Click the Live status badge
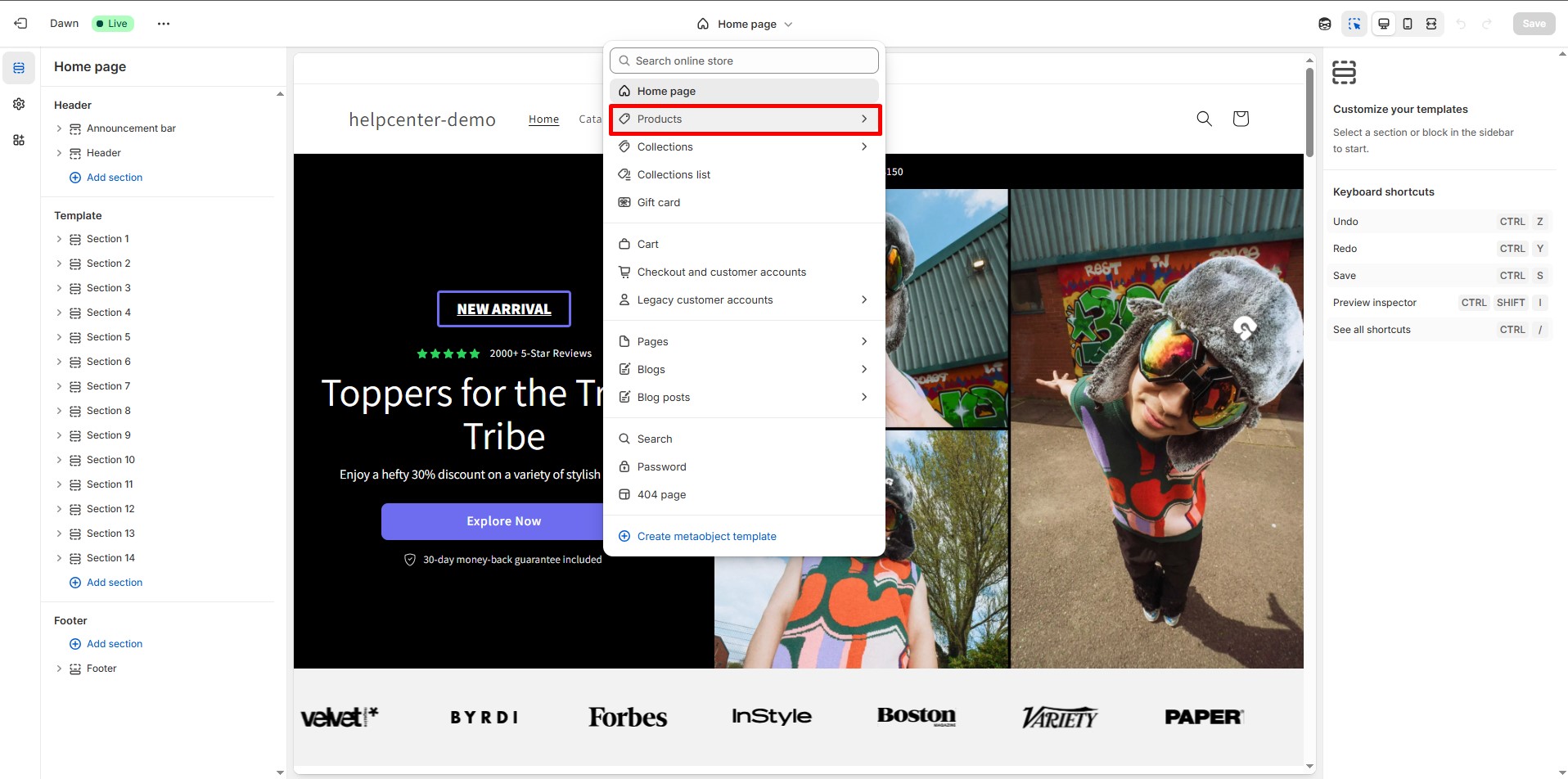Image resolution: width=1568 pixels, height=779 pixels. coord(113,24)
